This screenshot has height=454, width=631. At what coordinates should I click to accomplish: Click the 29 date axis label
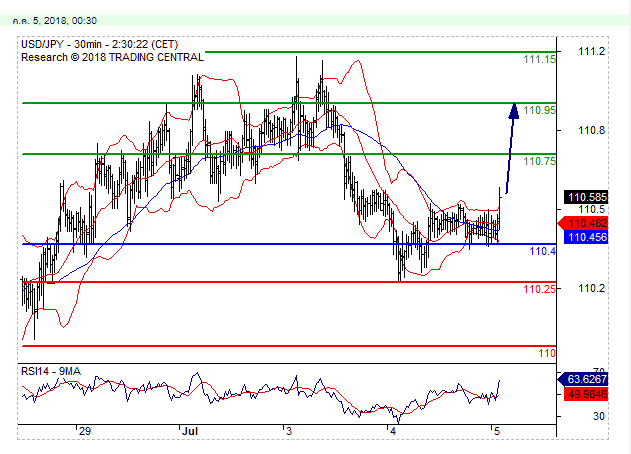point(85,431)
